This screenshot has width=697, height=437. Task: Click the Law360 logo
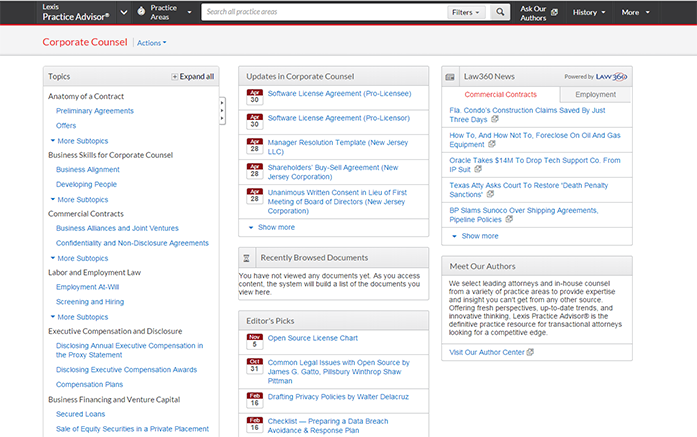pyautogui.click(x=611, y=76)
